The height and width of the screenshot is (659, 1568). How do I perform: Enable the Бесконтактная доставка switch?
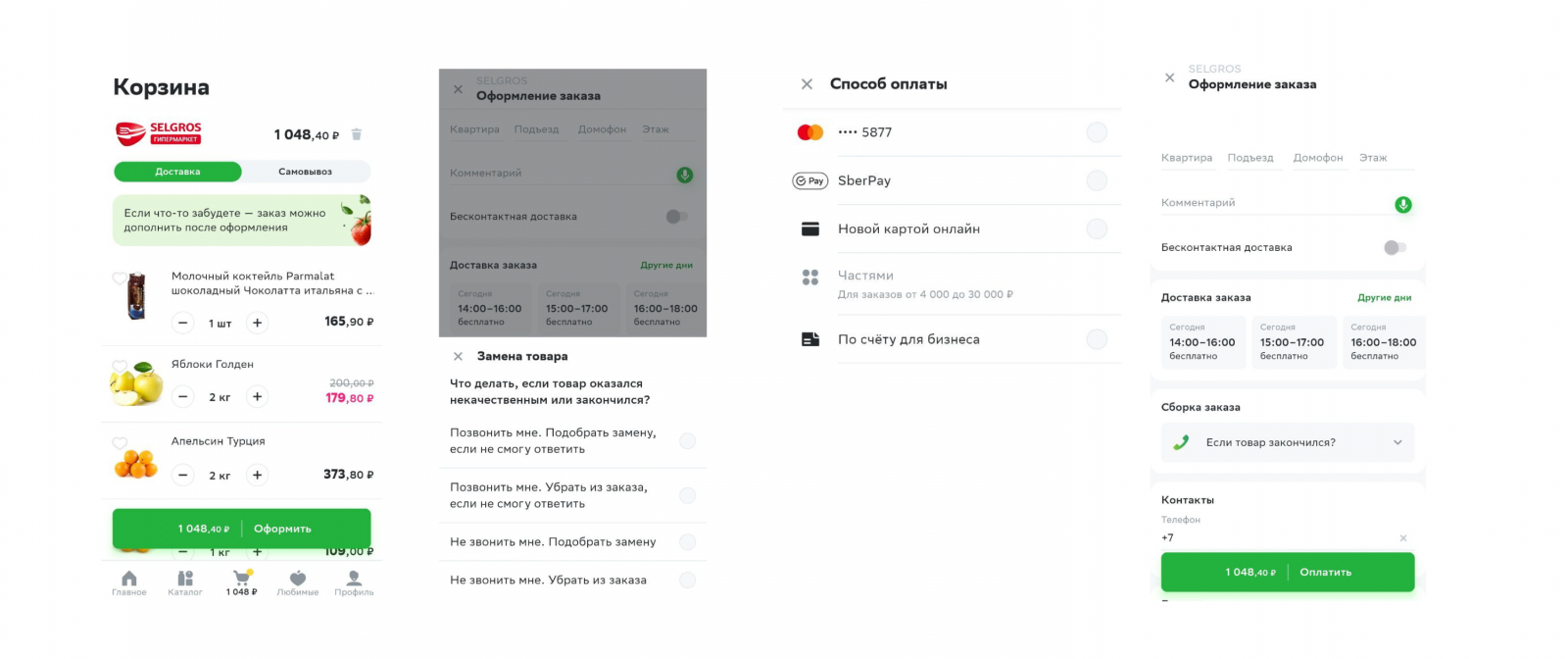(x=1395, y=247)
